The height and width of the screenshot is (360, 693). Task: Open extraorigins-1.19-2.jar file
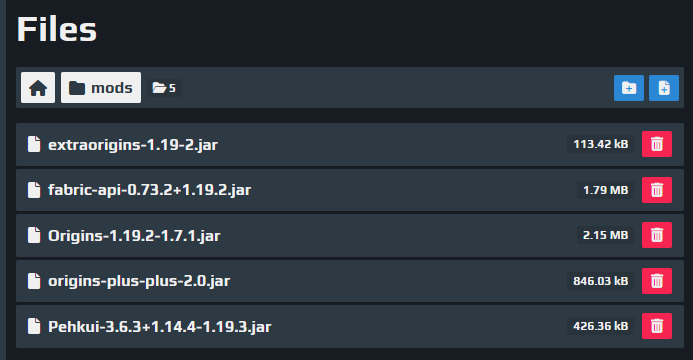[x=133, y=145]
